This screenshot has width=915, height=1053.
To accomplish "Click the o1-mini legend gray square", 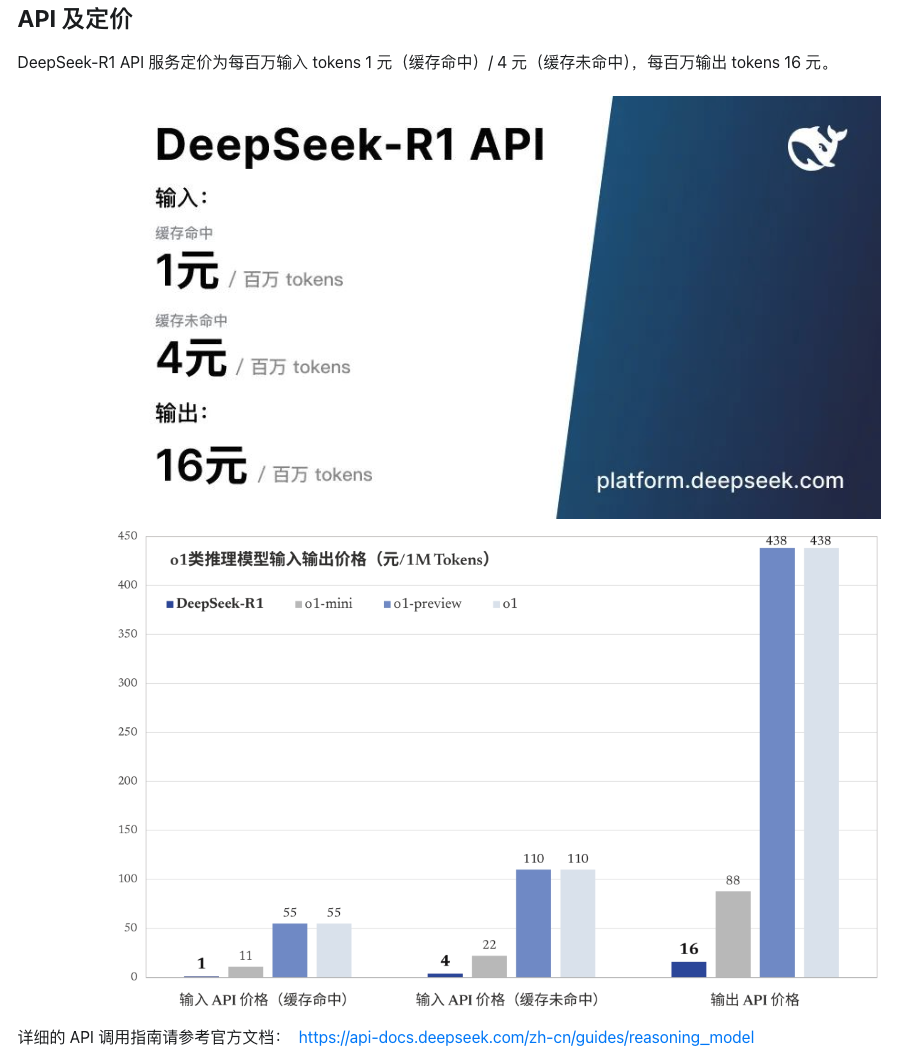I will pyautogui.click(x=298, y=604).
